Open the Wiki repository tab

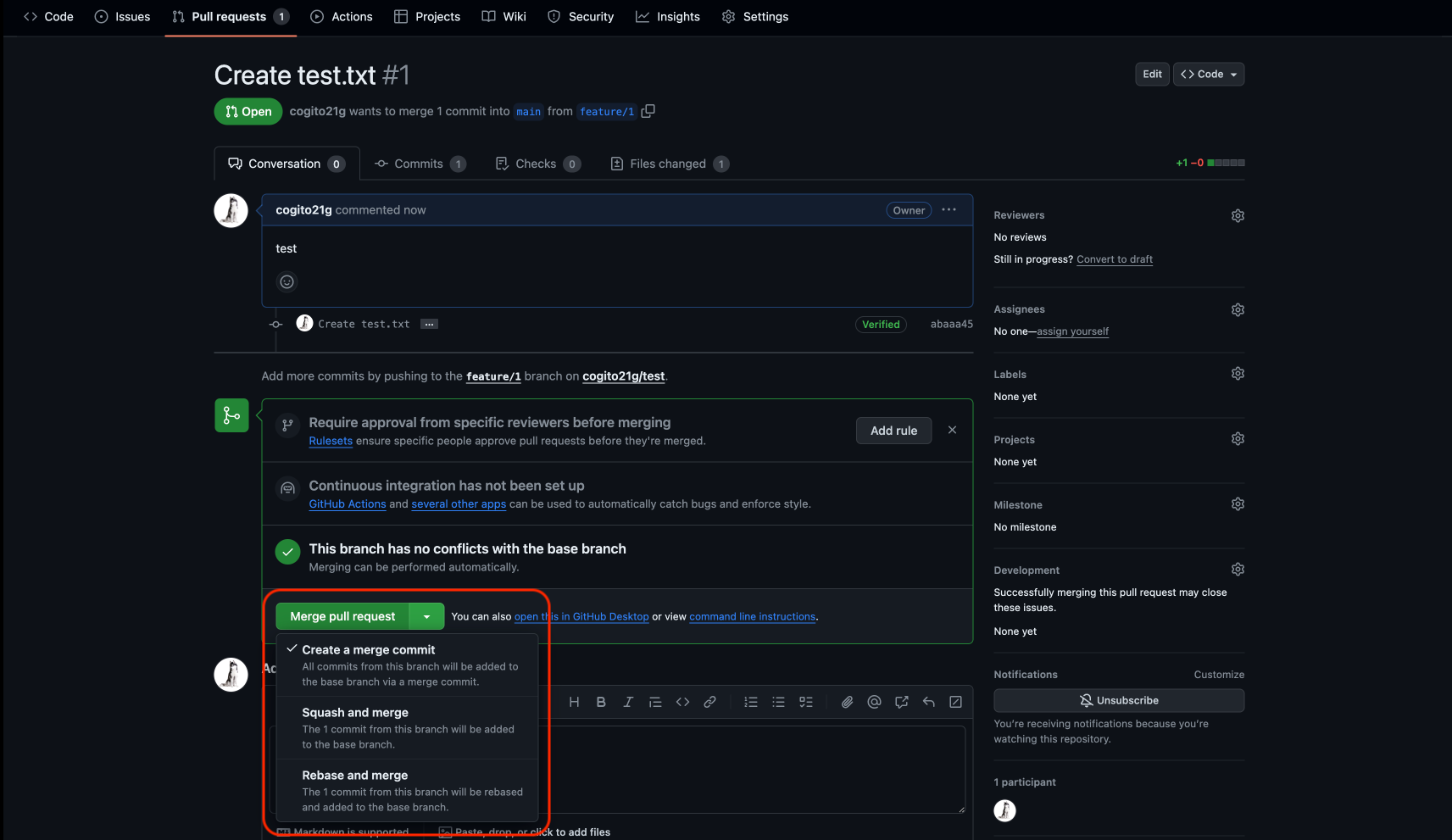pos(504,16)
